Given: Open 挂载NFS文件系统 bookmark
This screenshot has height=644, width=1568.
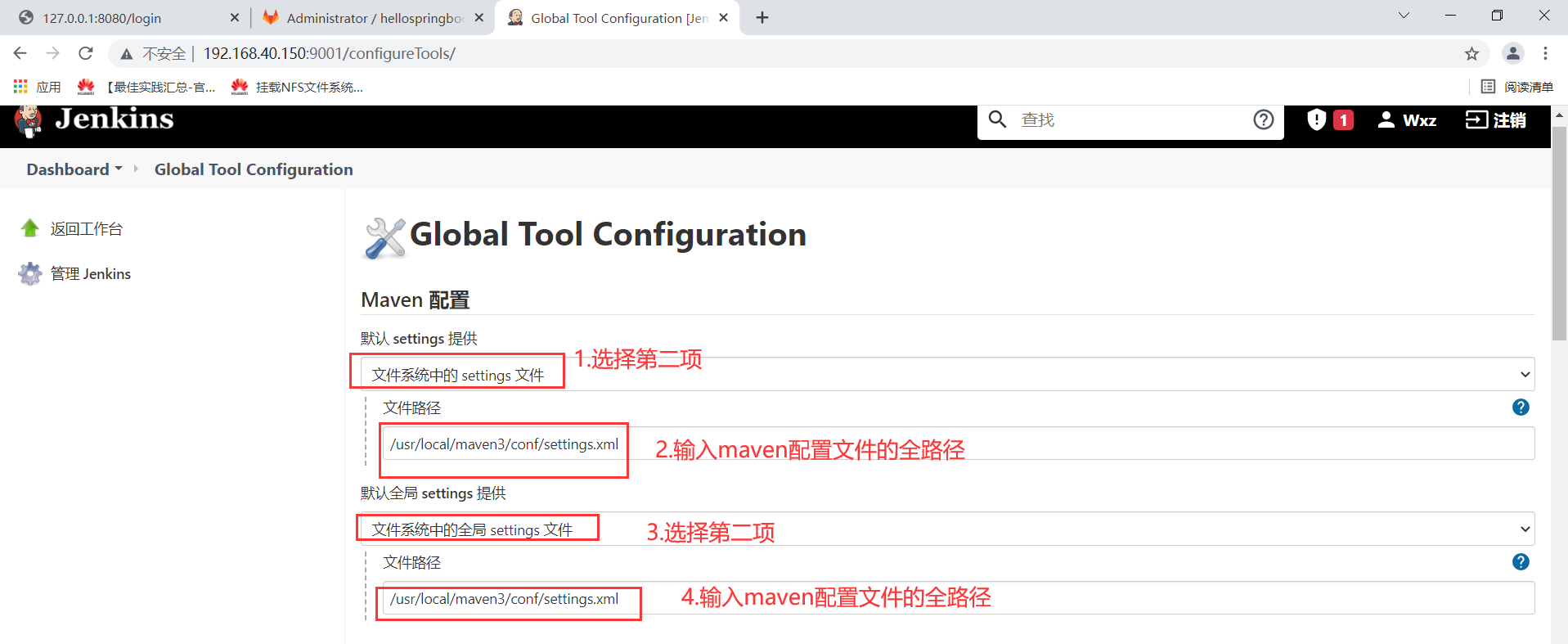Looking at the screenshot, I should click(298, 87).
